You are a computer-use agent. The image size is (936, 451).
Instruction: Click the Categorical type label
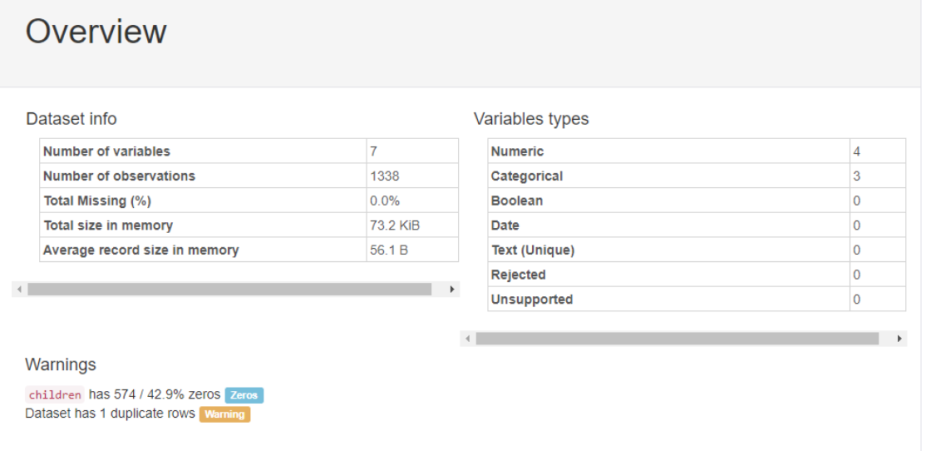click(526, 176)
